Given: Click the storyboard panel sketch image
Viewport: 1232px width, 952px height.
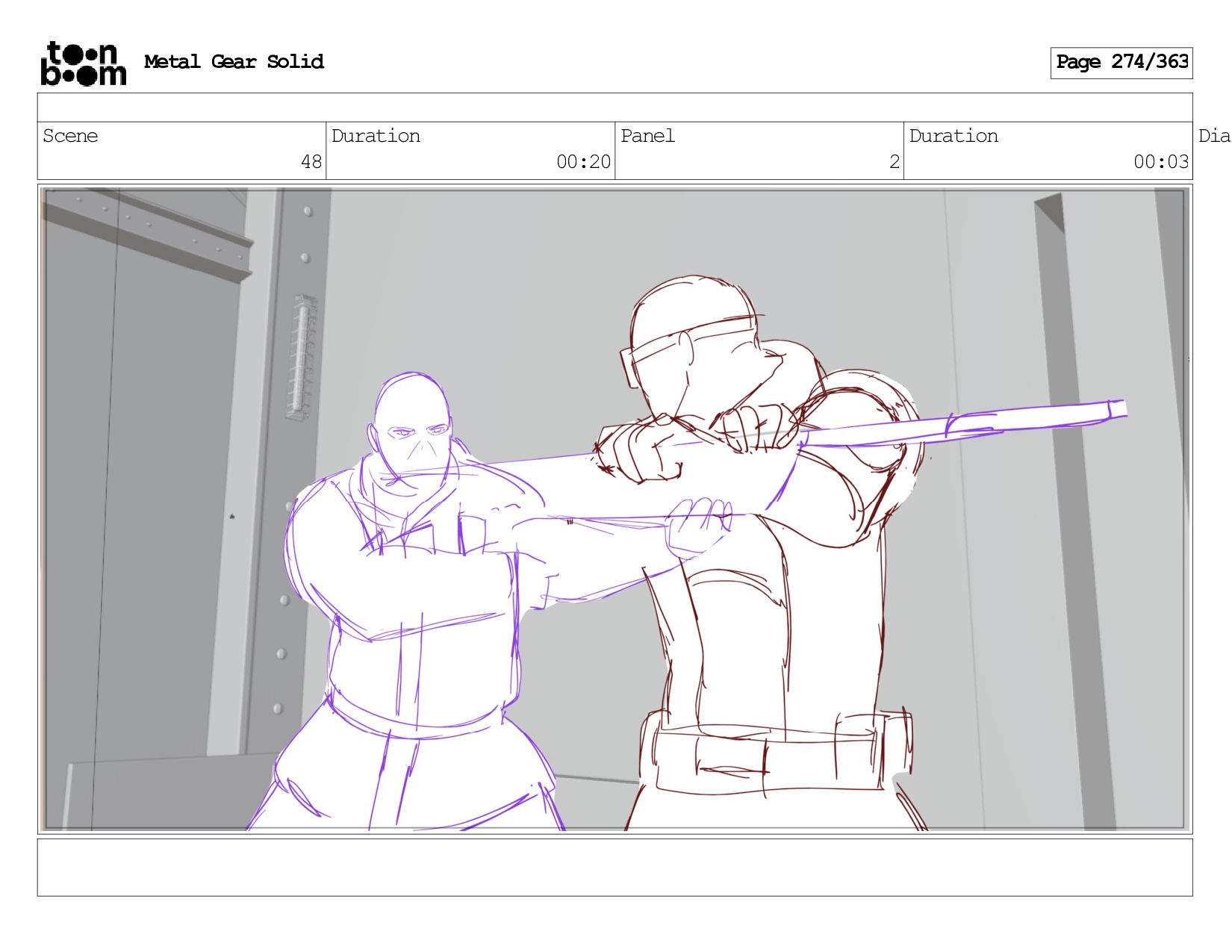Looking at the screenshot, I should point(615,509).
